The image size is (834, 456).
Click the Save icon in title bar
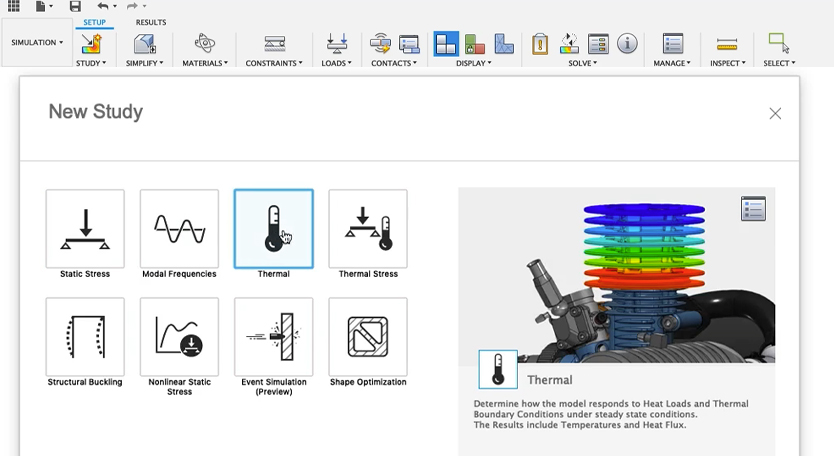point(75,6)
